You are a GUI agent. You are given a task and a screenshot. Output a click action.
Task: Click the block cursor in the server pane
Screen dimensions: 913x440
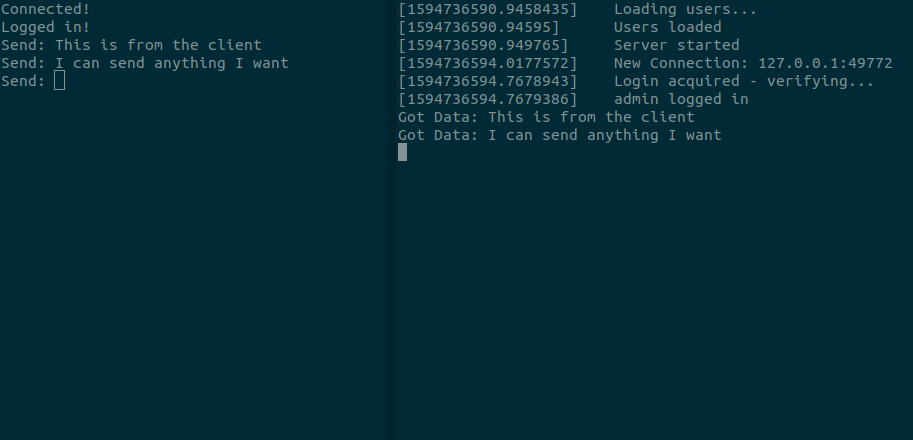[x=402, y=152]
